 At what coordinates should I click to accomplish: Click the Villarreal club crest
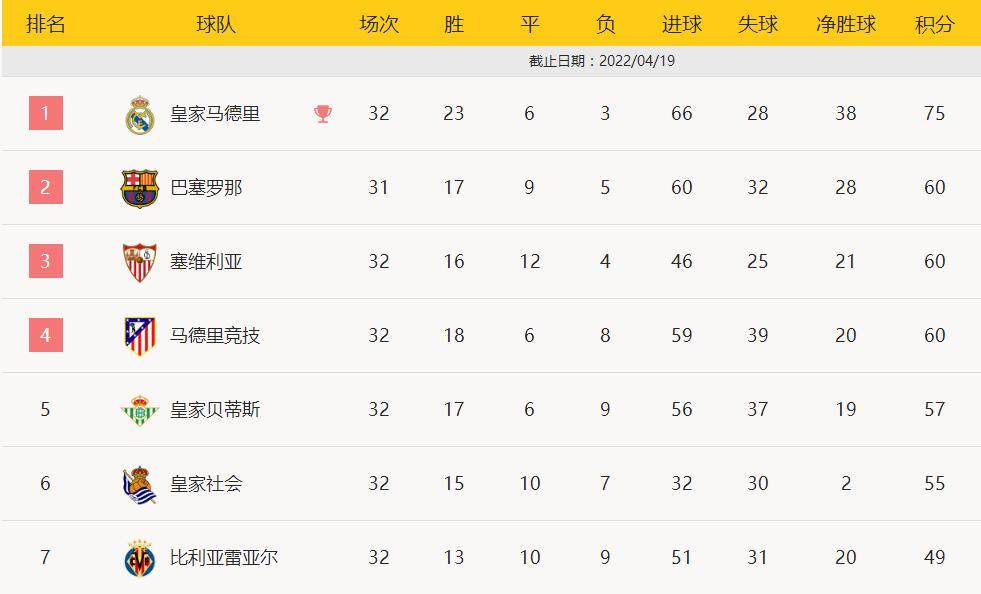pos(139,558)
